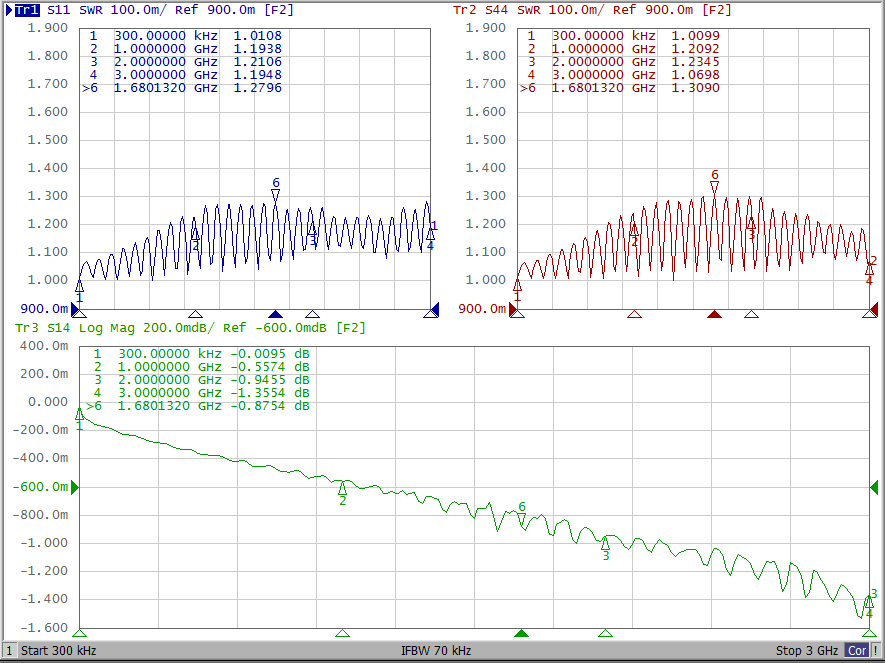Click the IFBW 70 kHz field

click(x=436, y=651)
